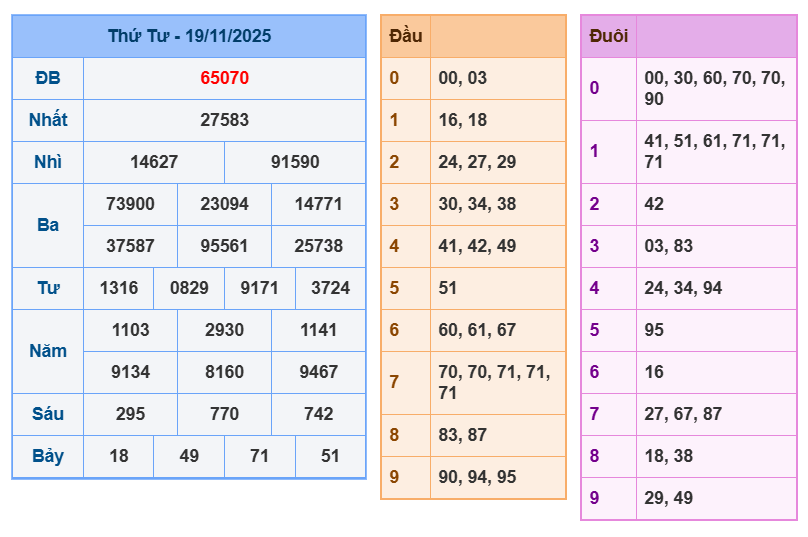Click the Đuôi column header
808x537 pixels.
(x=609, y=36)
